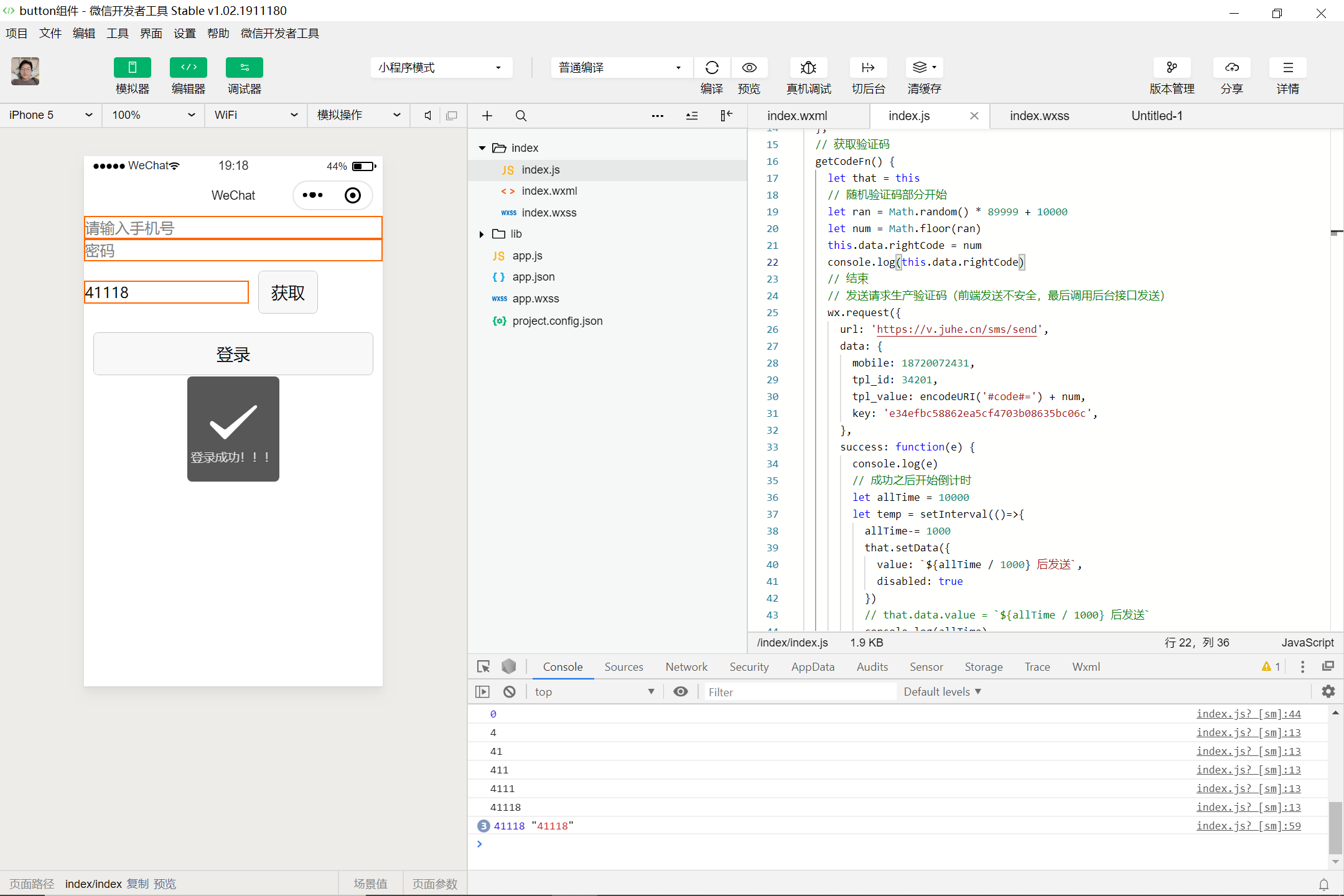Open the 100% zoom dropdown
The width and height of the screenshot is (1344, 896).
pos(154,115)
